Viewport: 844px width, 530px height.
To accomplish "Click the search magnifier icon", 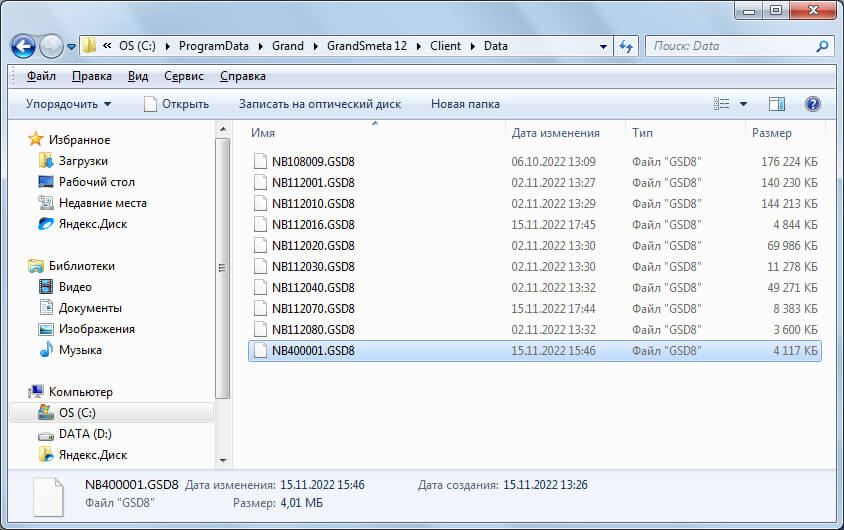I will (x=822, y=46).
